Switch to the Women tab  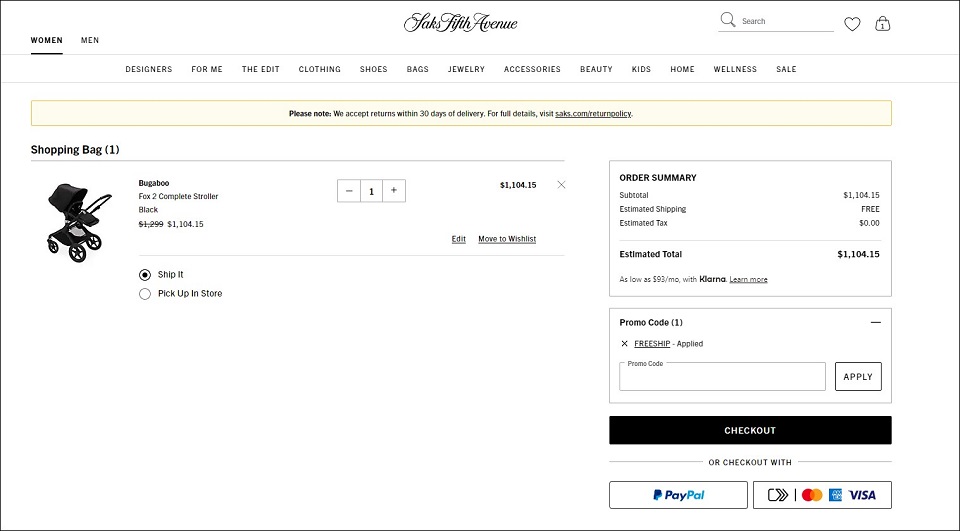(47, 40)
